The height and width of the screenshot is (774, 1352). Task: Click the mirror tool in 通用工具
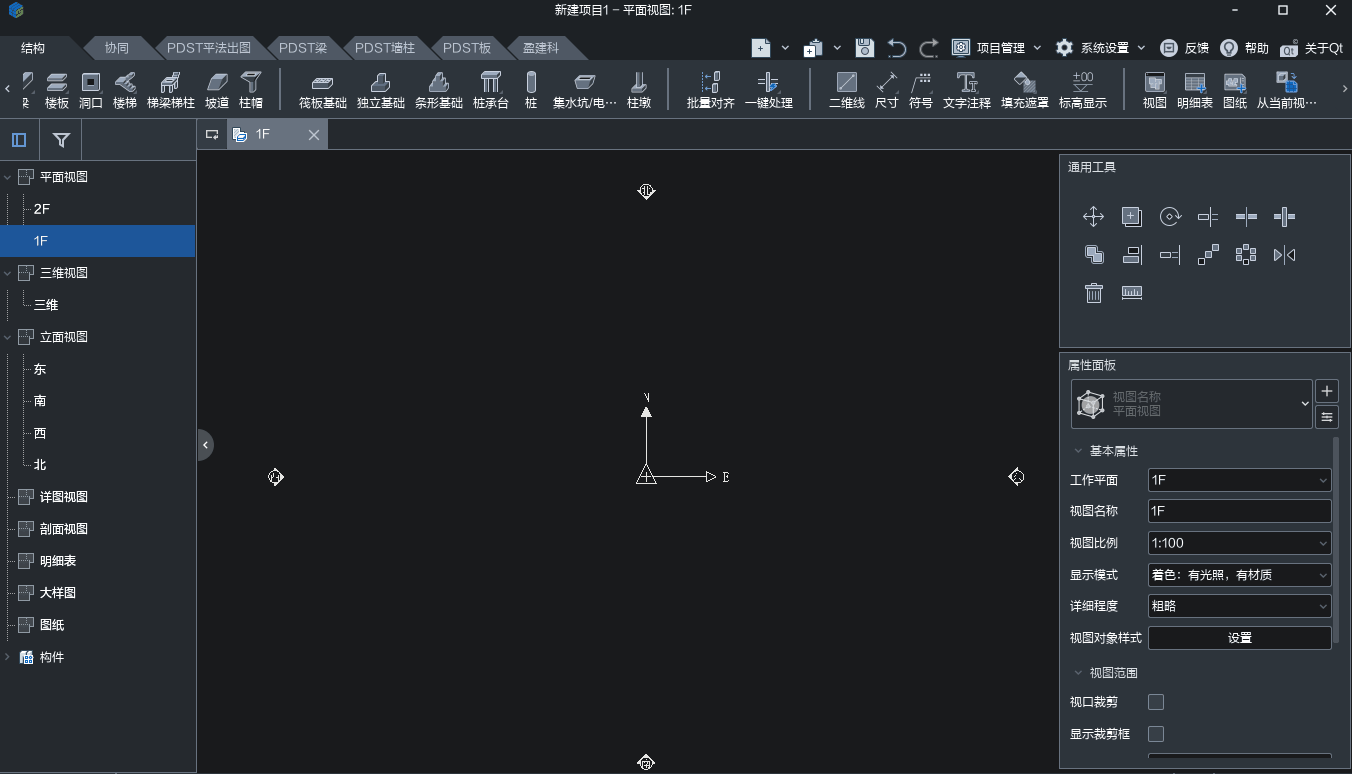click(x=1285, y=255)
